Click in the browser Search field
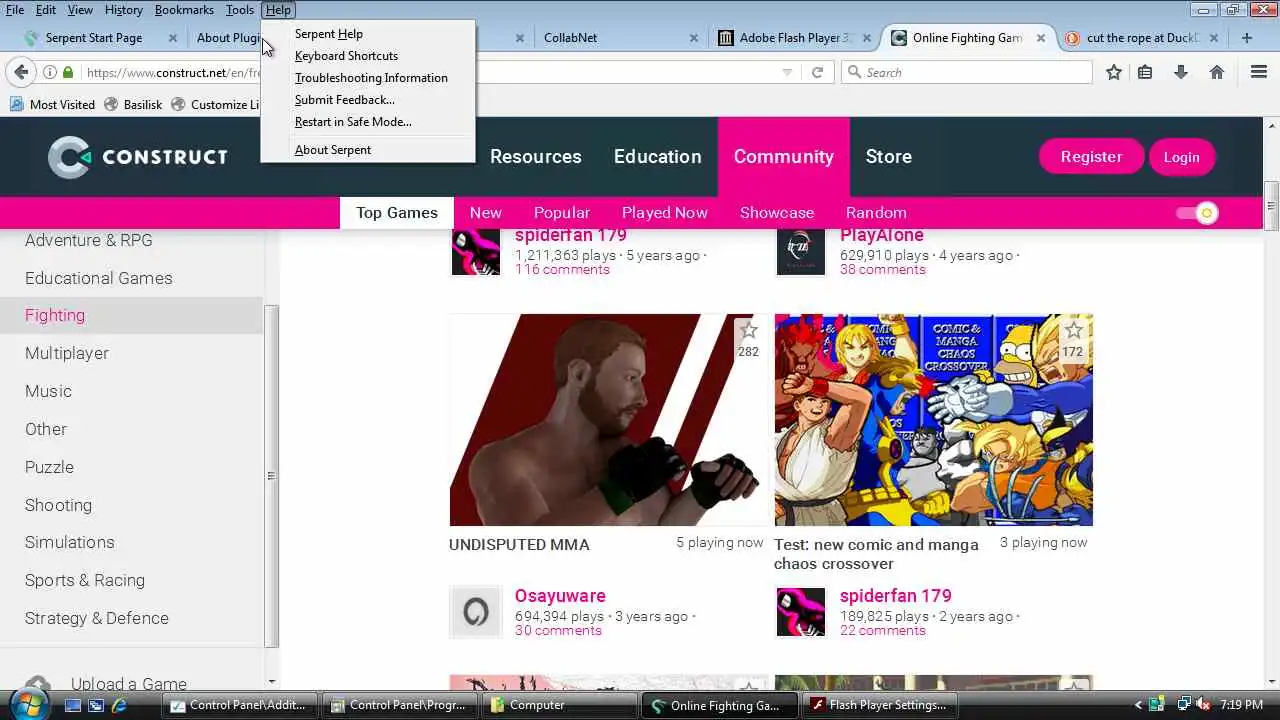This screenshot has width=1280, height=720. (966, 72)
